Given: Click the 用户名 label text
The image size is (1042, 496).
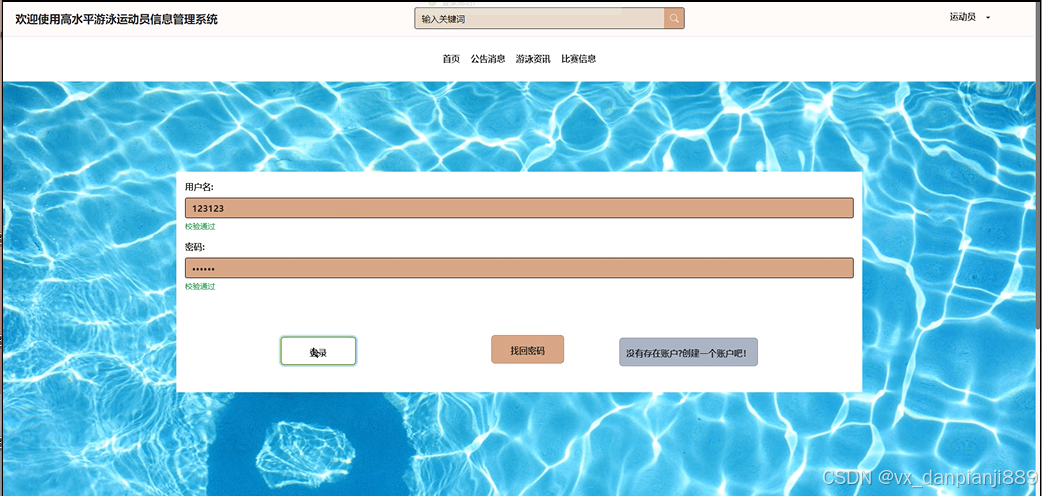Looking at the screenshot, I should pyautogui.click(x=199, y=187).
